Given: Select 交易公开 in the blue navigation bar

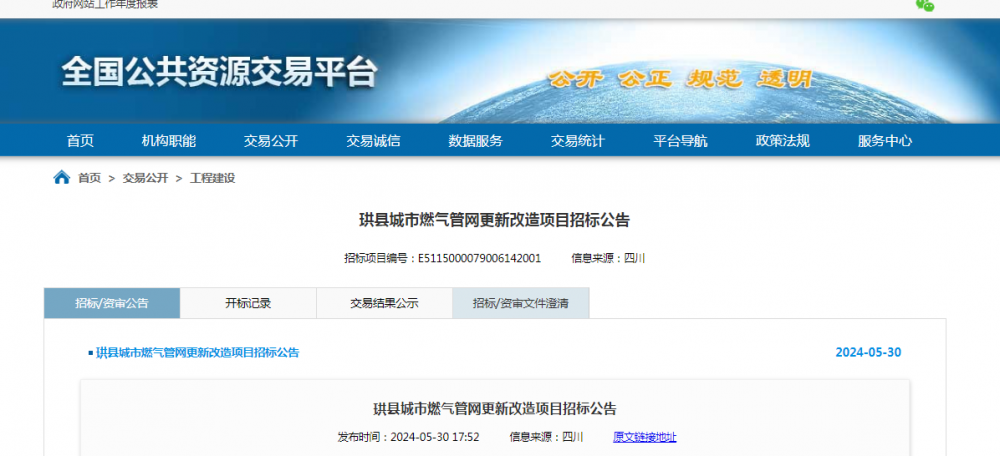Looking at the screenshot, I should click(271, 141).
